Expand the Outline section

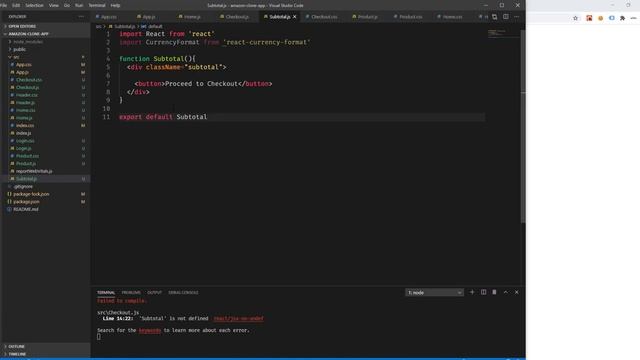[x=16, y=346]
